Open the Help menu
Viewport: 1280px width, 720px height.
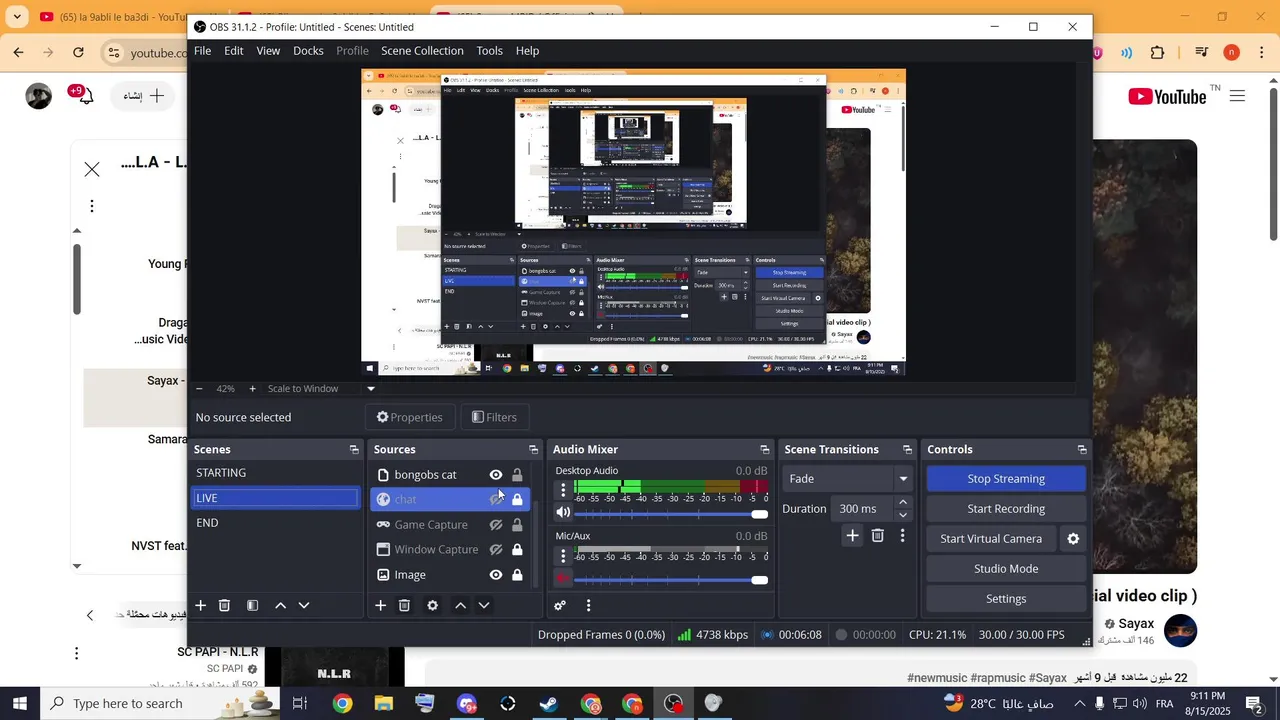(527, 51)
